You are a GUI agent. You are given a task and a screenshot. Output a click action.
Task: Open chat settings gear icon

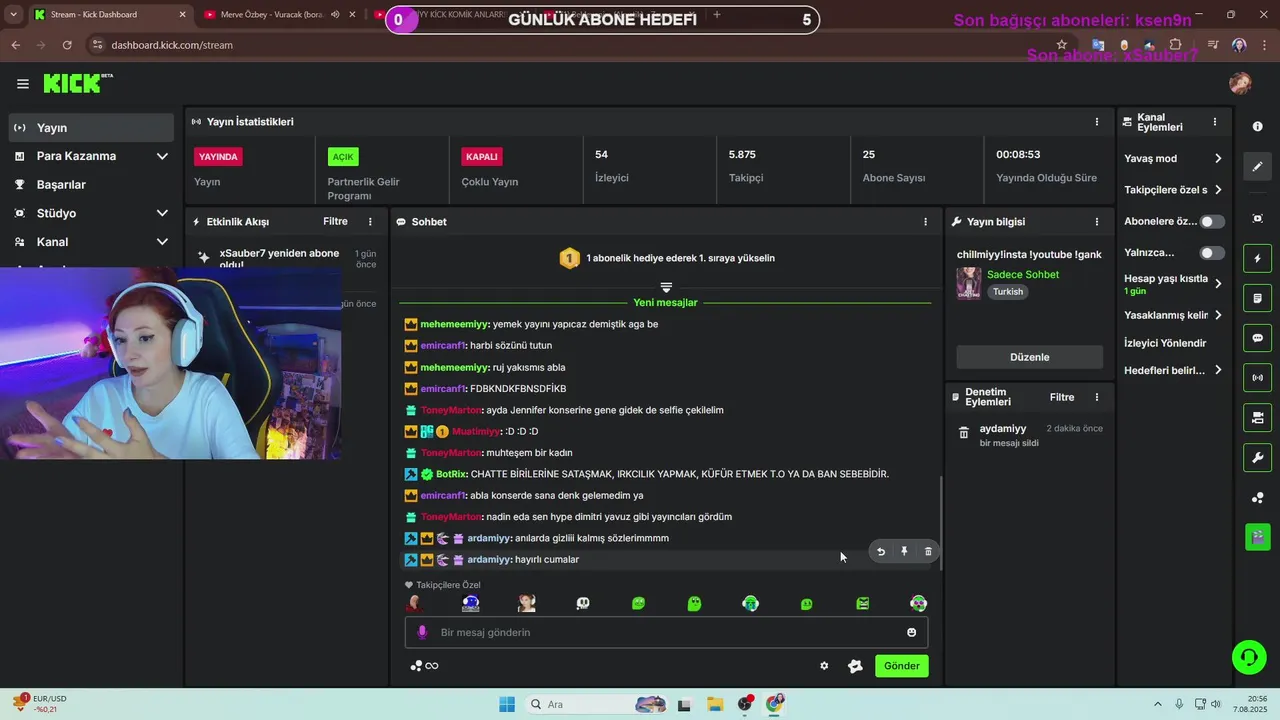824,666
